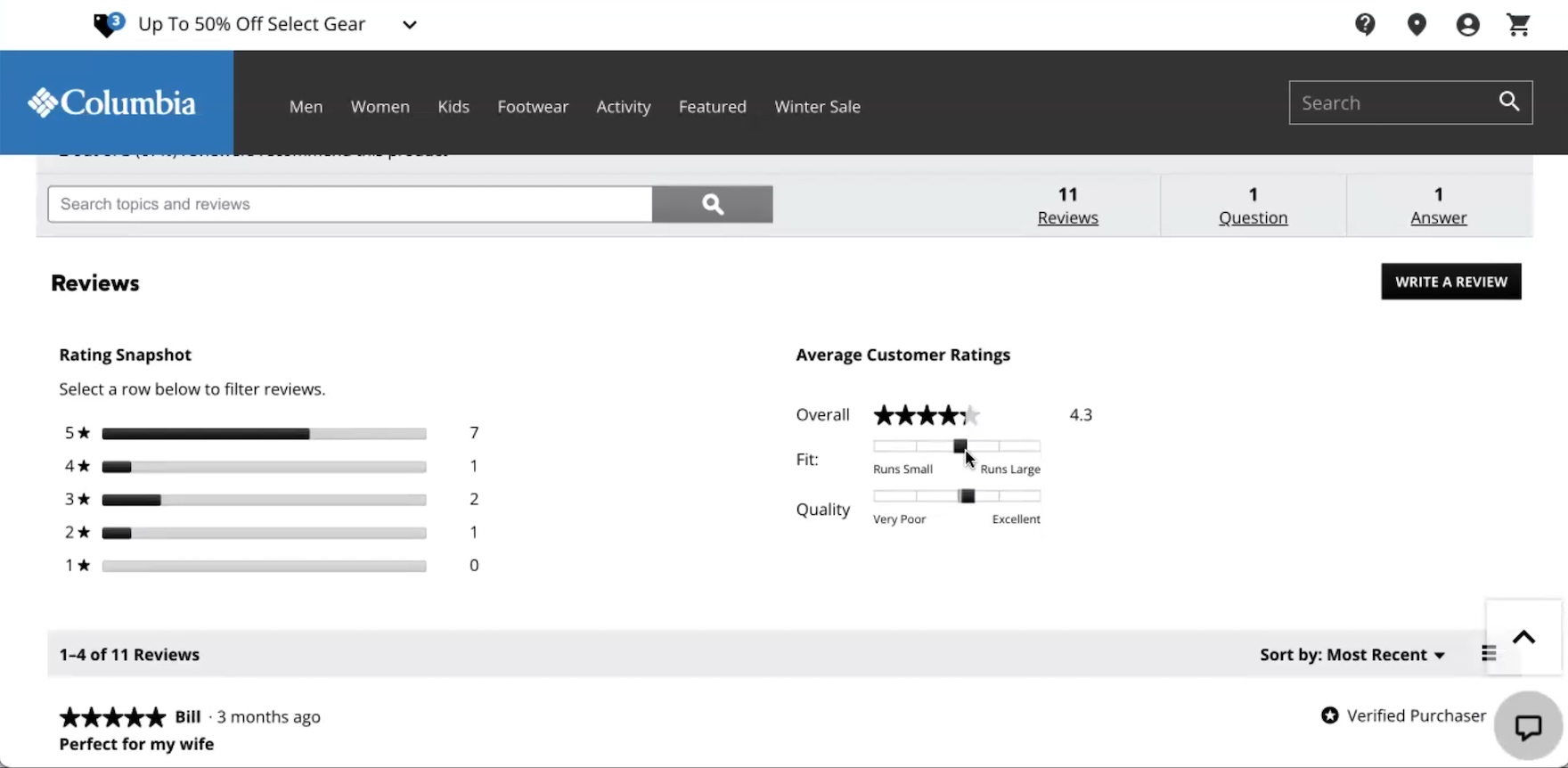Open the Footwear menu
The width and height of the screenshot is (1568, 768).
533,107
